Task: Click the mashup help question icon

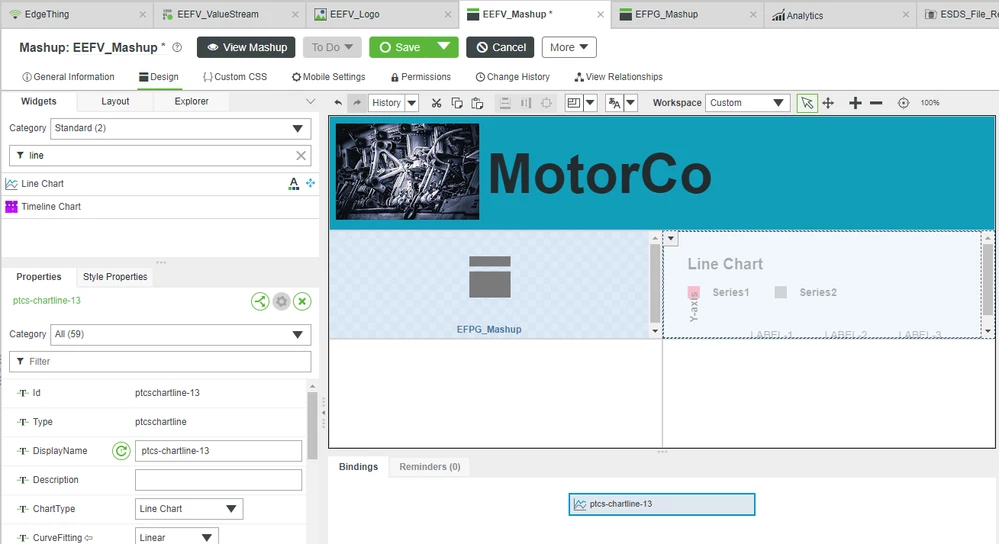Action: [x=177, y=47]
